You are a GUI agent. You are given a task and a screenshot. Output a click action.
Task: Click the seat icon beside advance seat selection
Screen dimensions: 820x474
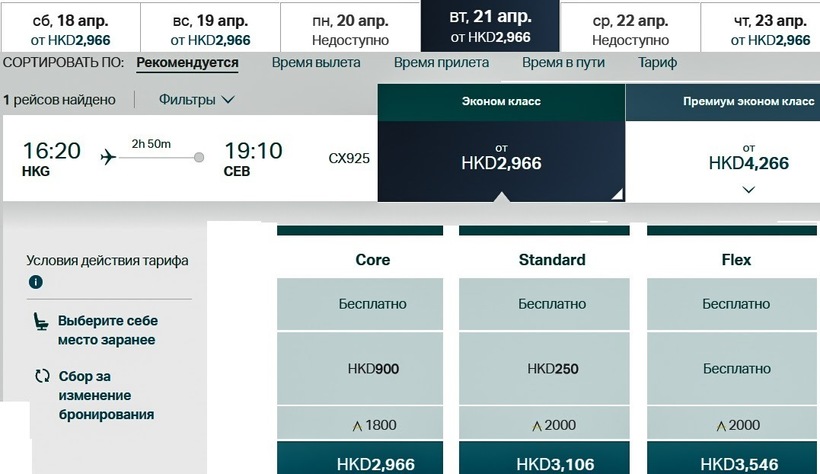tap(42, 322)
